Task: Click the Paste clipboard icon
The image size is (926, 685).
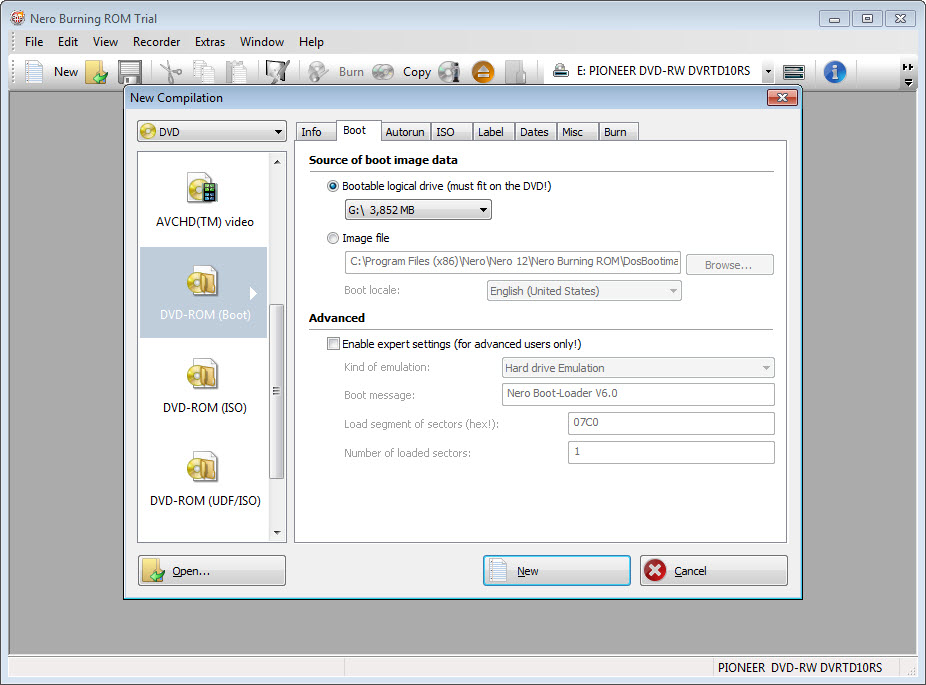Action: pos(236,71)
